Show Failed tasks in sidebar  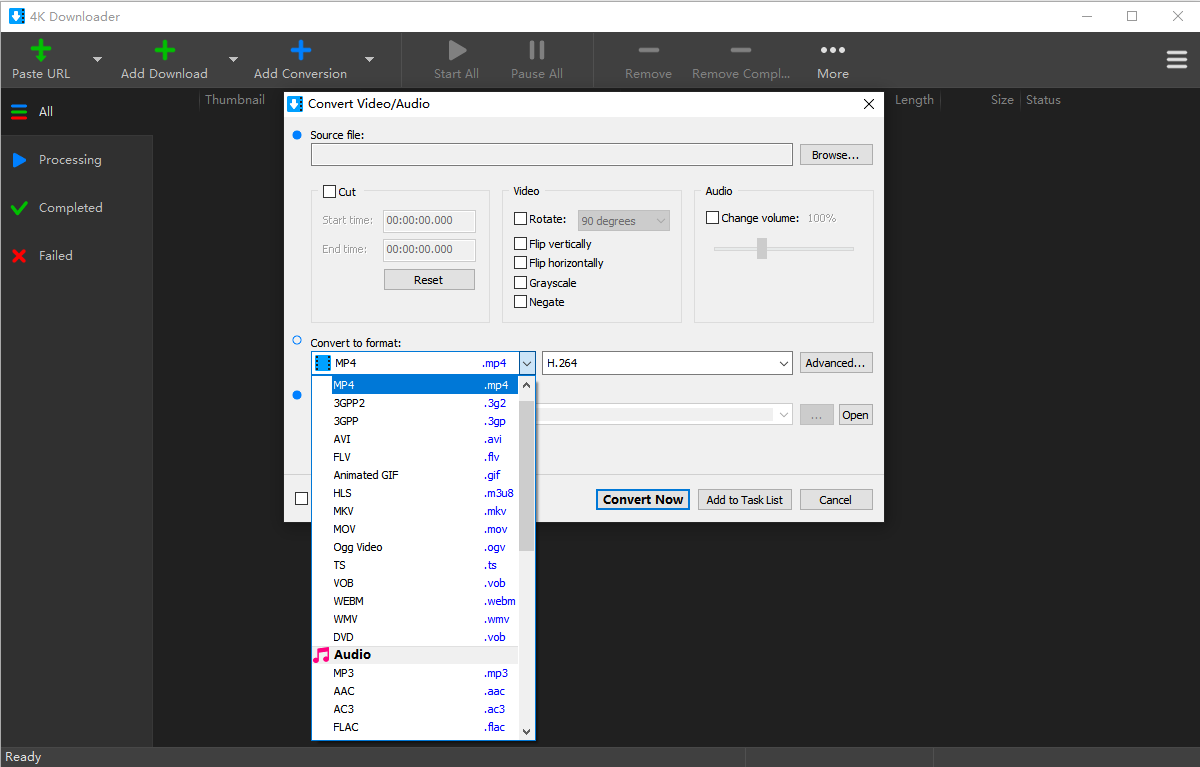76,256
